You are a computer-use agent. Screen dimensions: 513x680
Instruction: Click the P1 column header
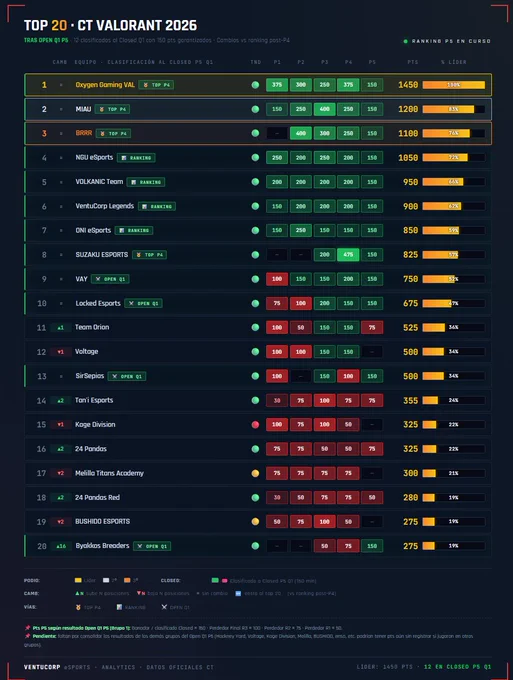point(277,62)
